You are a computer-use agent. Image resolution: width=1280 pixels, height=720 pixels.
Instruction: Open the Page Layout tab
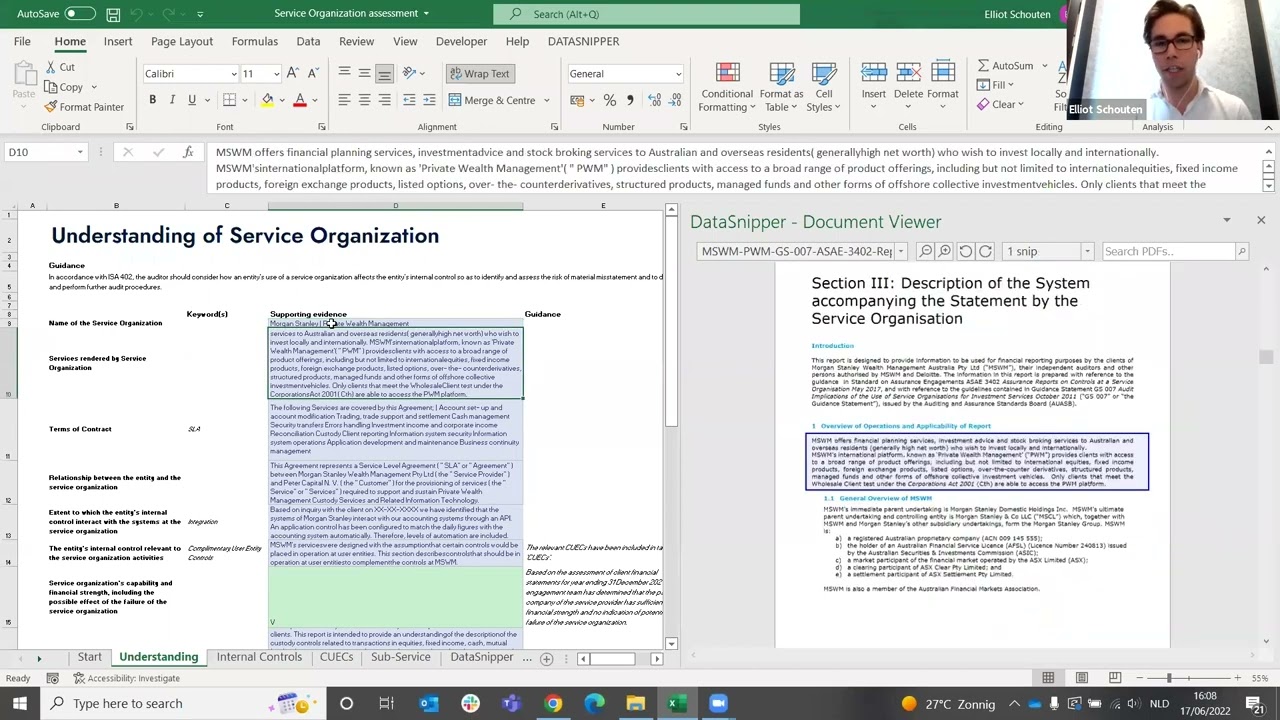pyautogui.click(x=182, y=41)
